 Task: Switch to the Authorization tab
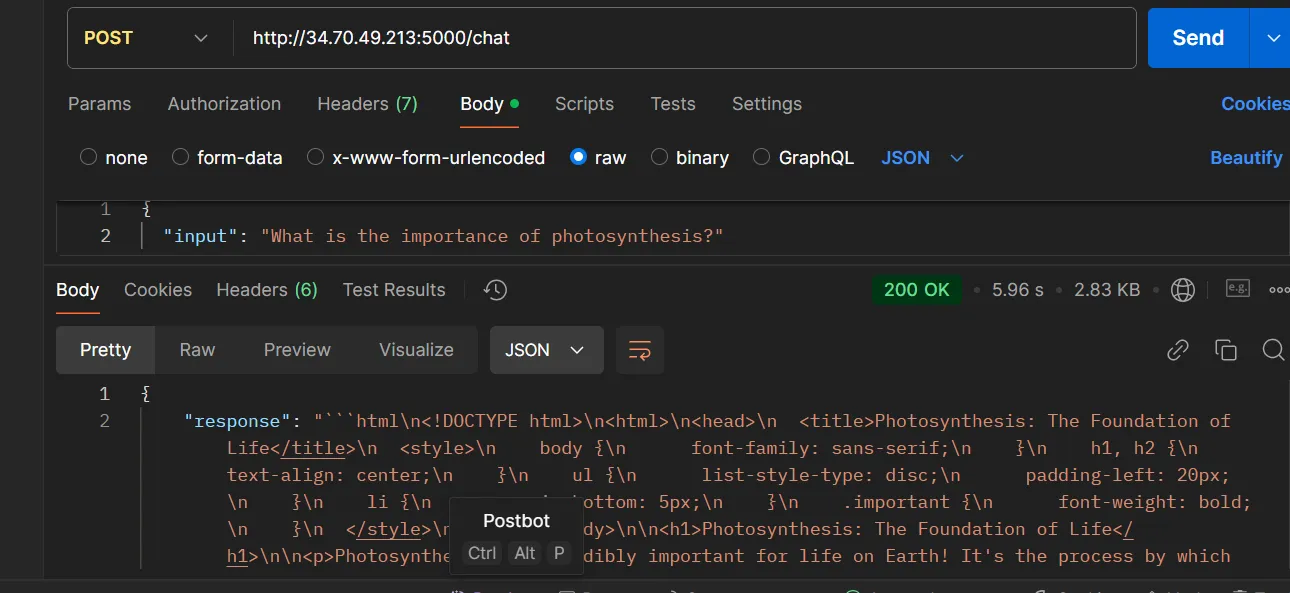(224, 104)
